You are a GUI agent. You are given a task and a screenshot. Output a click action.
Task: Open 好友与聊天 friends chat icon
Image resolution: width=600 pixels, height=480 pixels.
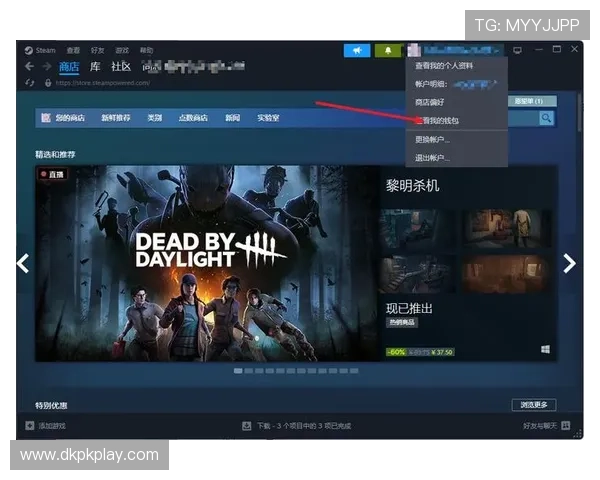tap(566, 426)
